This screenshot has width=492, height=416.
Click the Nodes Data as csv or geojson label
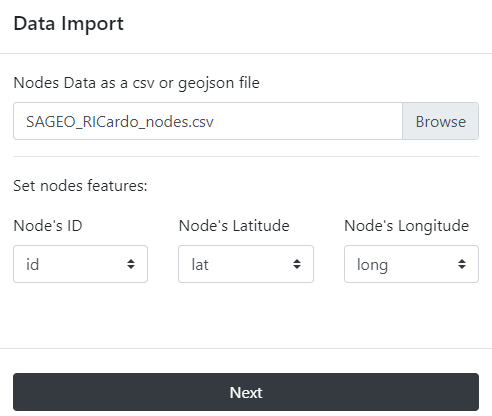(x=136, y=83)
